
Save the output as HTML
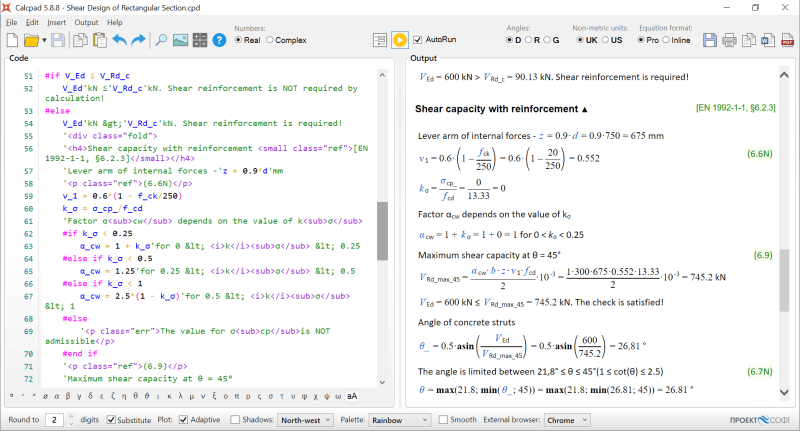(x=710, y=40)
